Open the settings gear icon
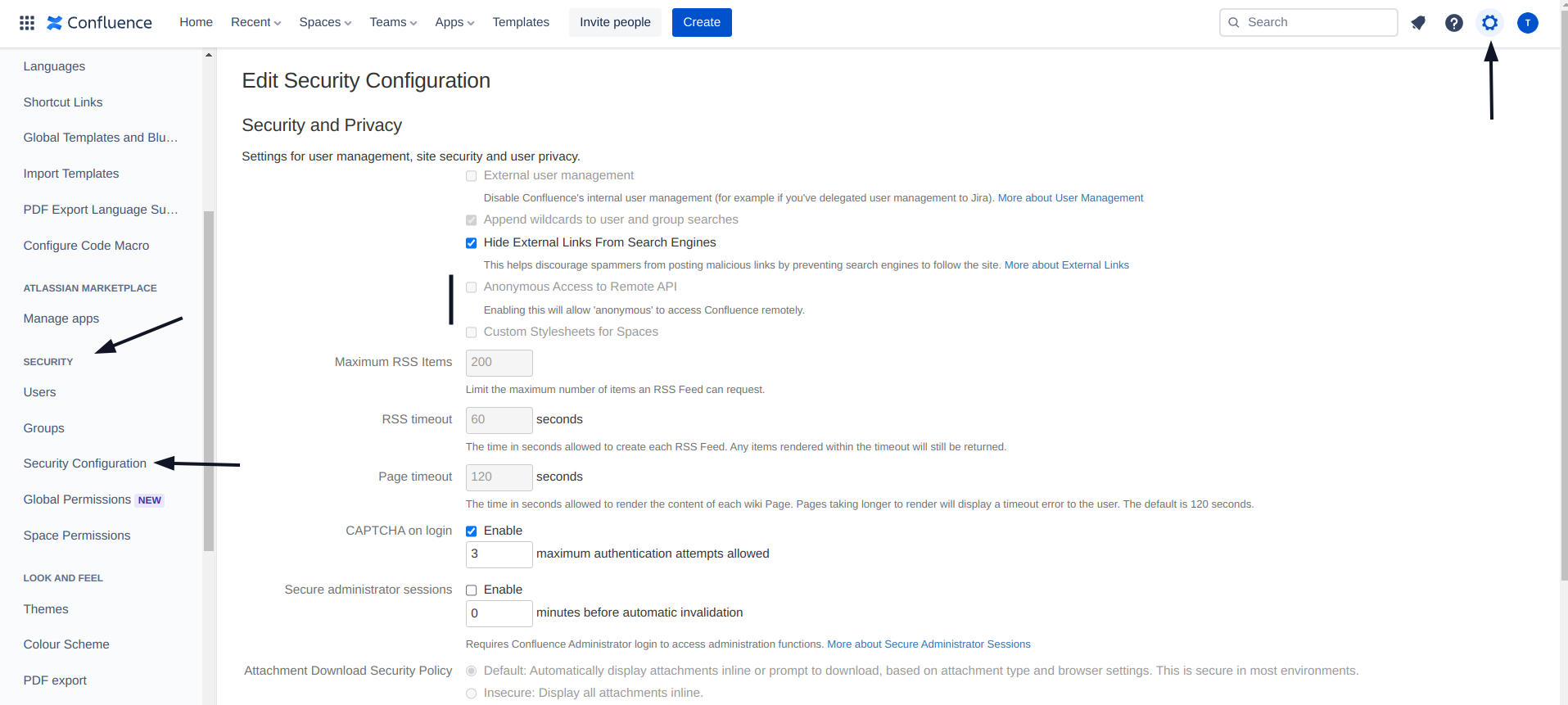This screenshot has width=1568, height=705. point(1490,23)
